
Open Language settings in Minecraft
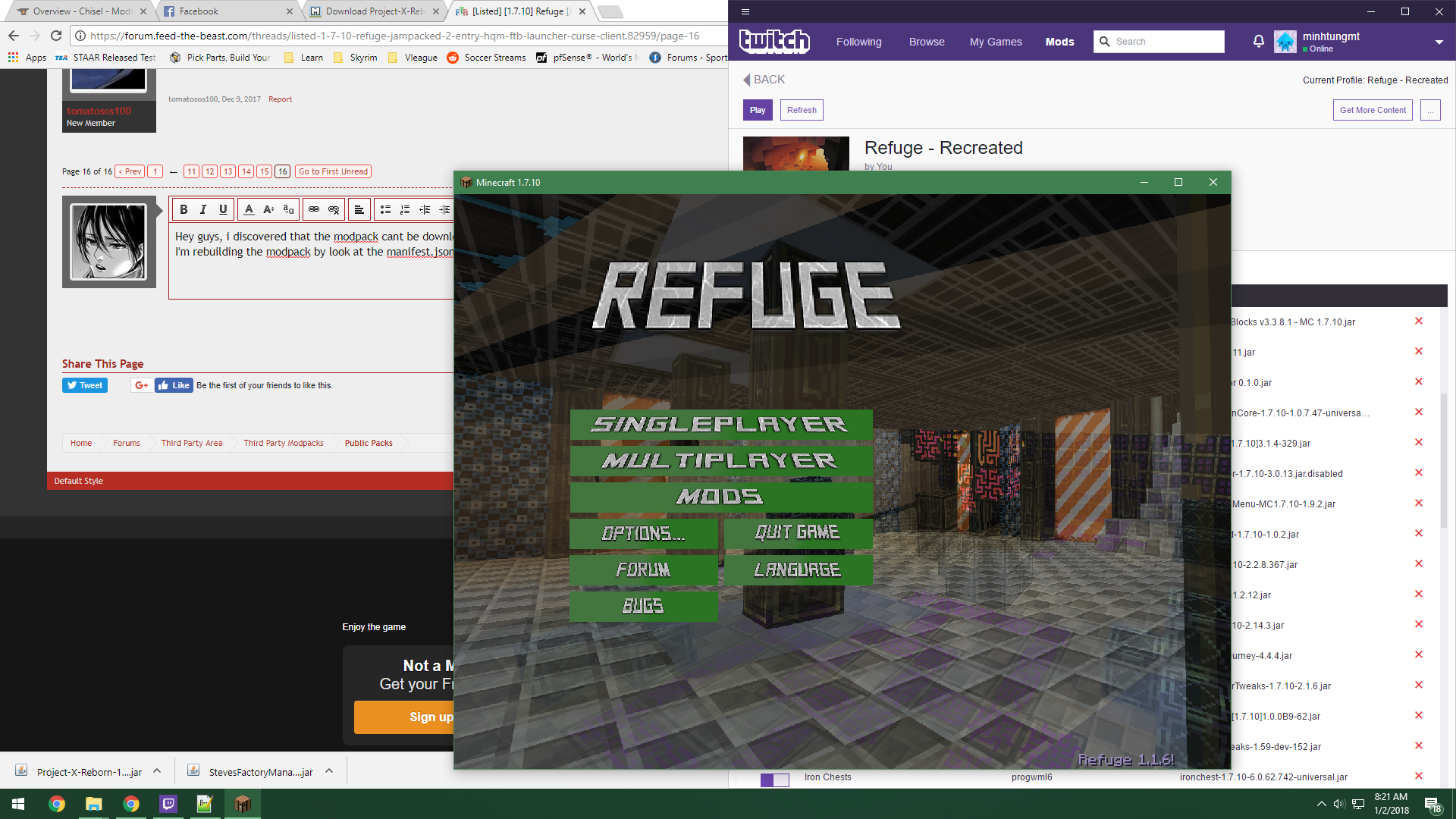tap(798, 570)
